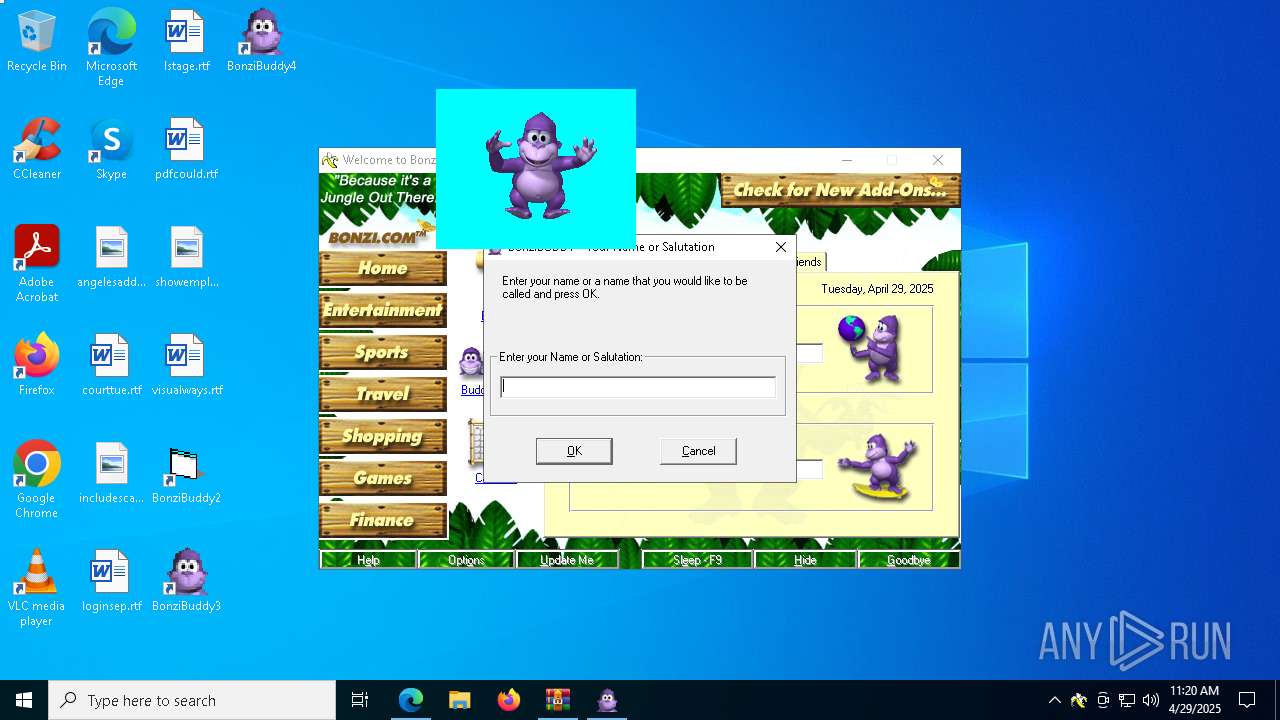Open network tray icon
Image resolution: width=1280 pixels, height=720 pixels.
(1127, 700)
